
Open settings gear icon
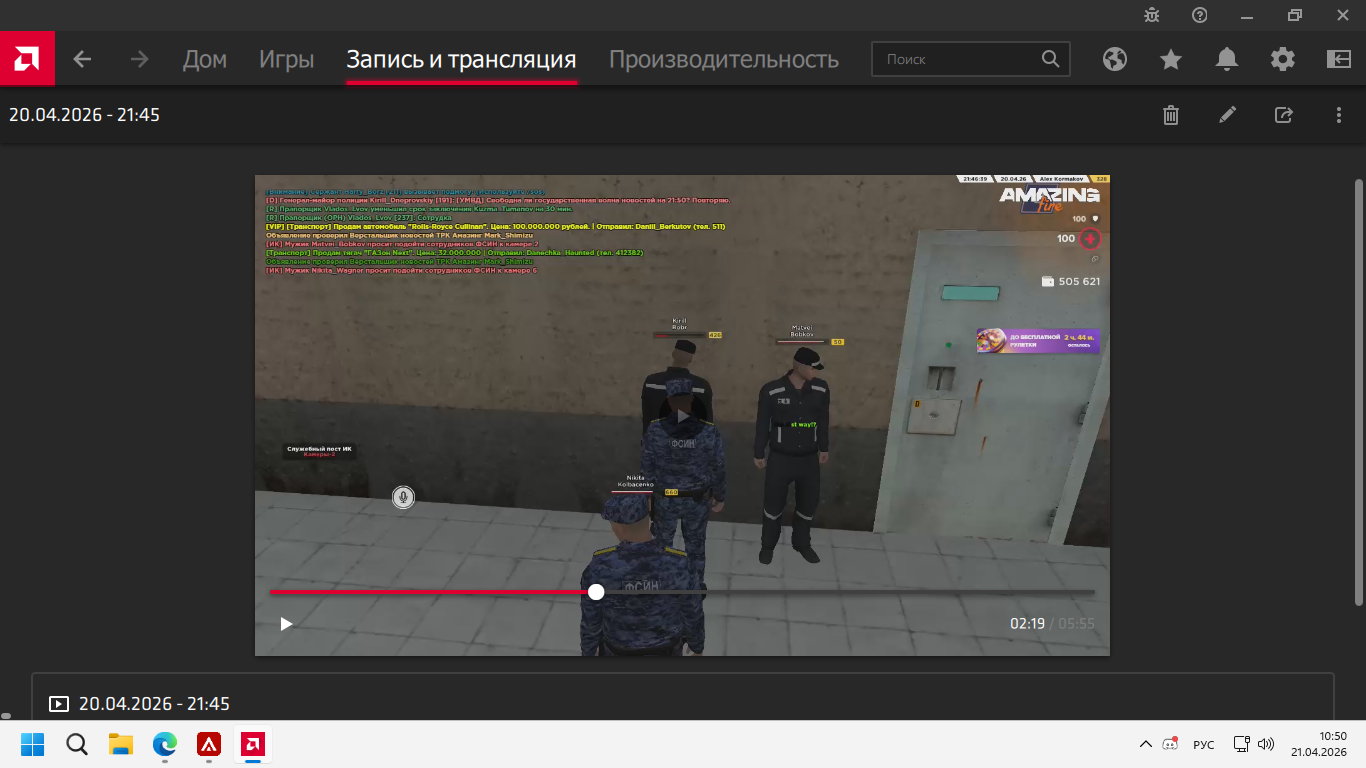pos(1283,59)
